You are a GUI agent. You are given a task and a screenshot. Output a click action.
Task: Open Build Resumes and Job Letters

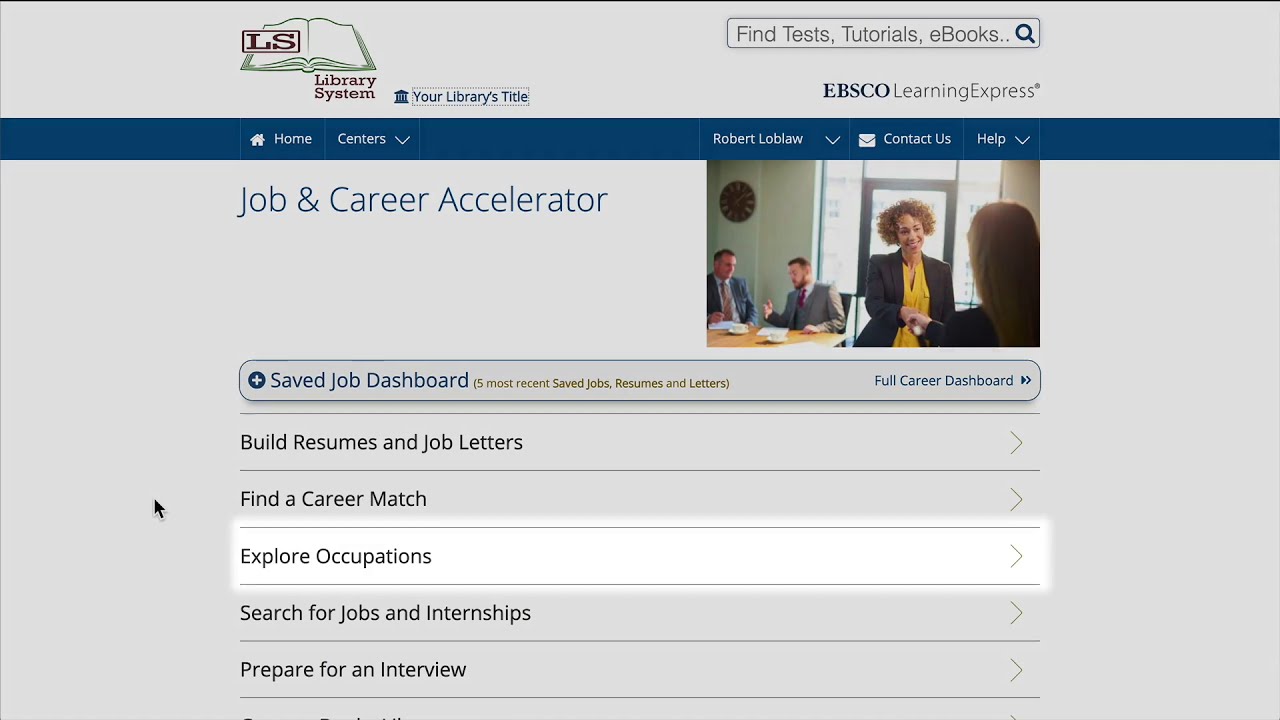point(640,442)
